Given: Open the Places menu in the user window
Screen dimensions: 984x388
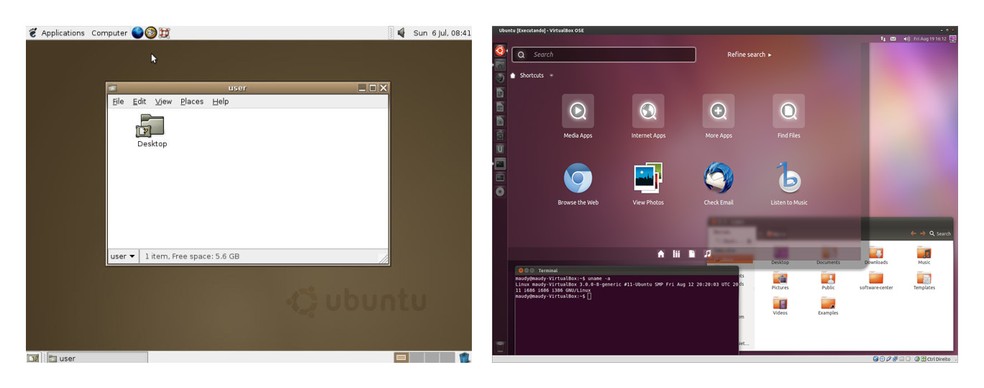Looking at the screenshot, I should point(191,101).
